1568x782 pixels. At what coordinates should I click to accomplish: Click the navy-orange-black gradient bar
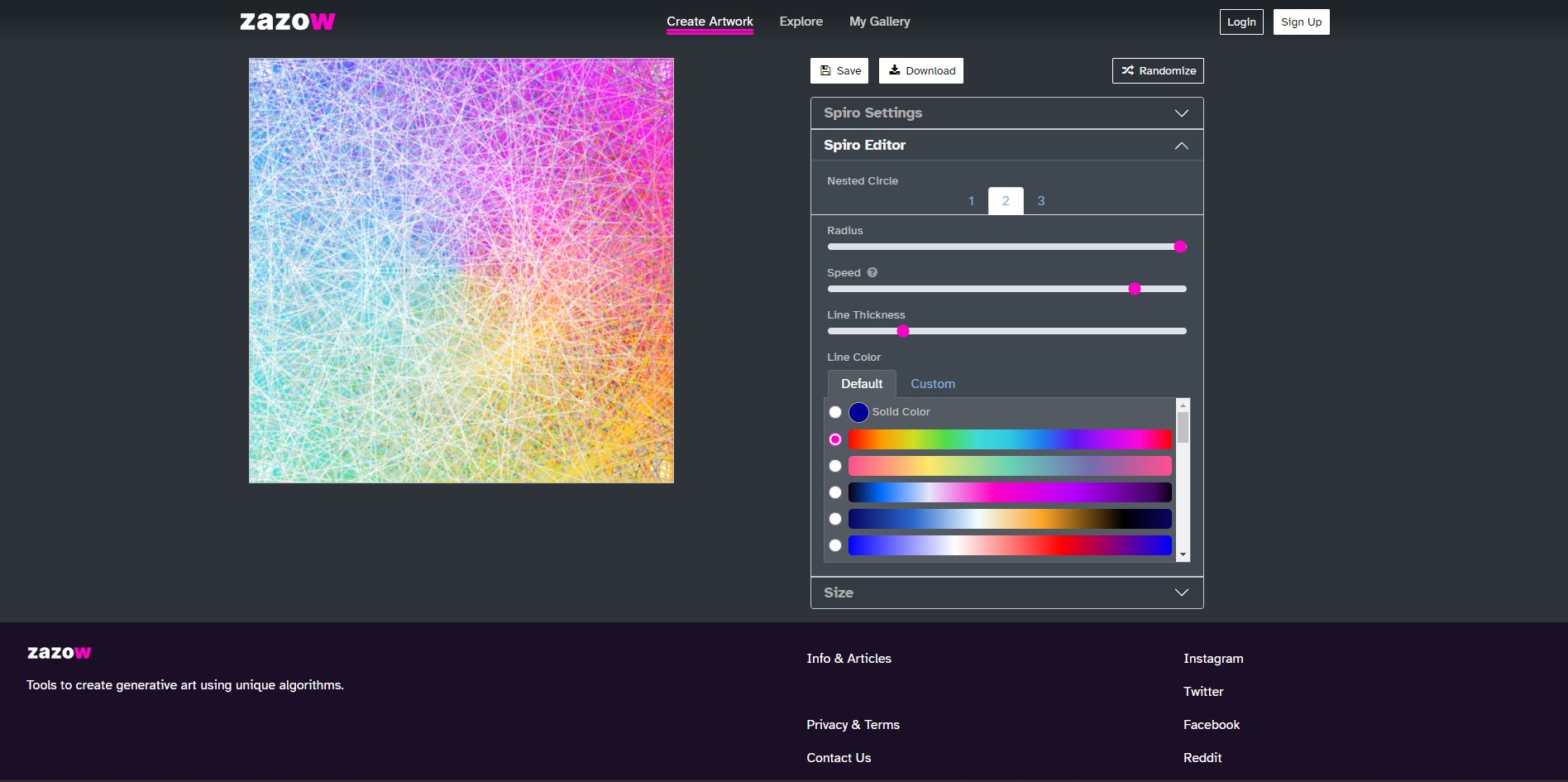coord(1010,519)
